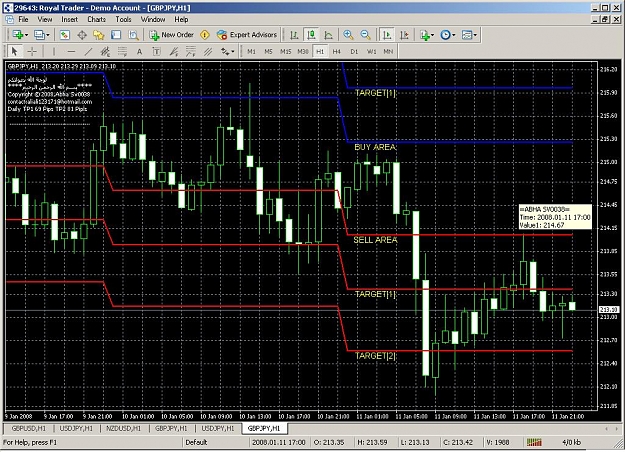Select the horizontal line drawing tool
This screenshot has width=625, height=452.
coord(71,51)
